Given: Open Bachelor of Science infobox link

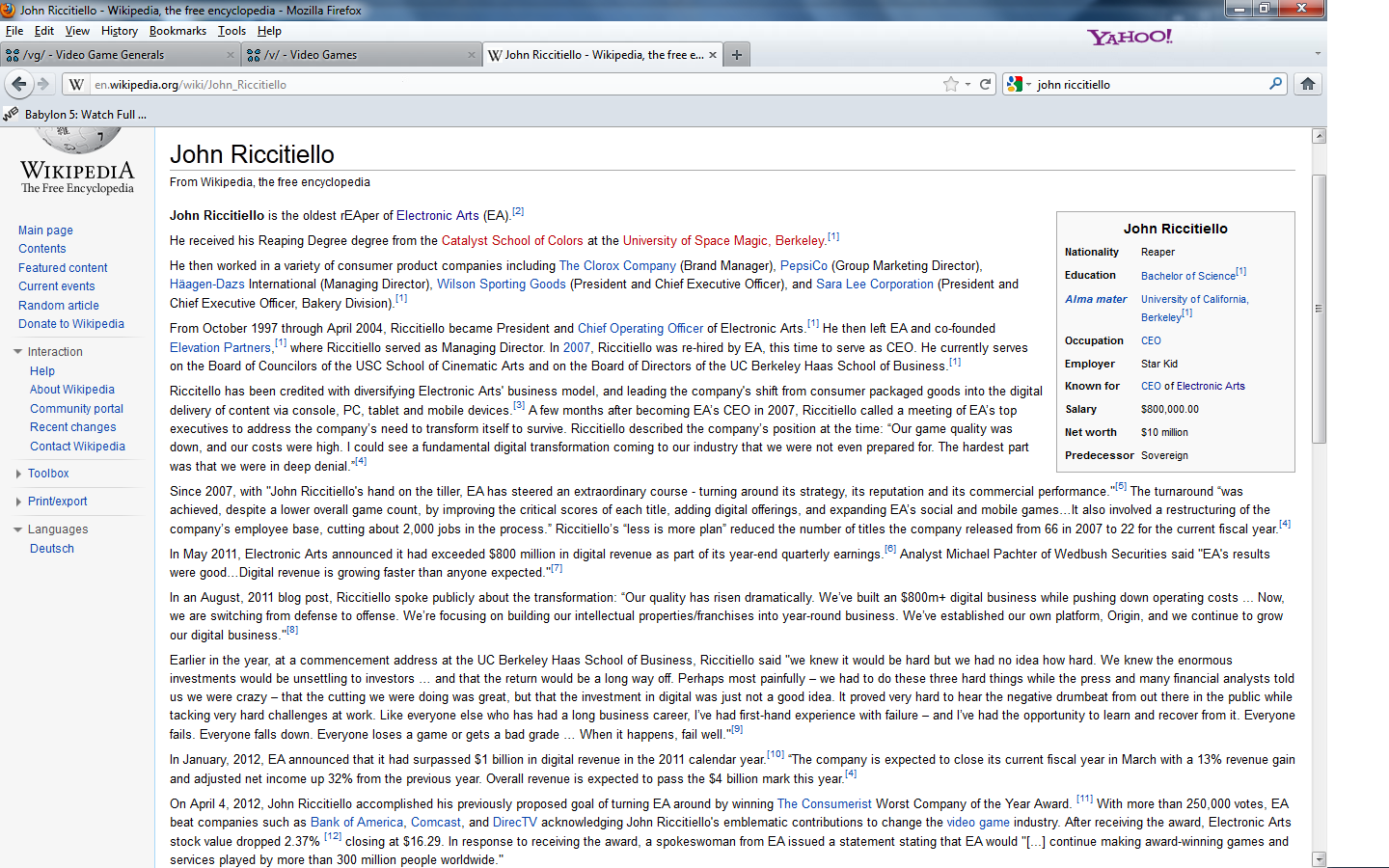Looking at the screenshot, I should pos(1188,276).
